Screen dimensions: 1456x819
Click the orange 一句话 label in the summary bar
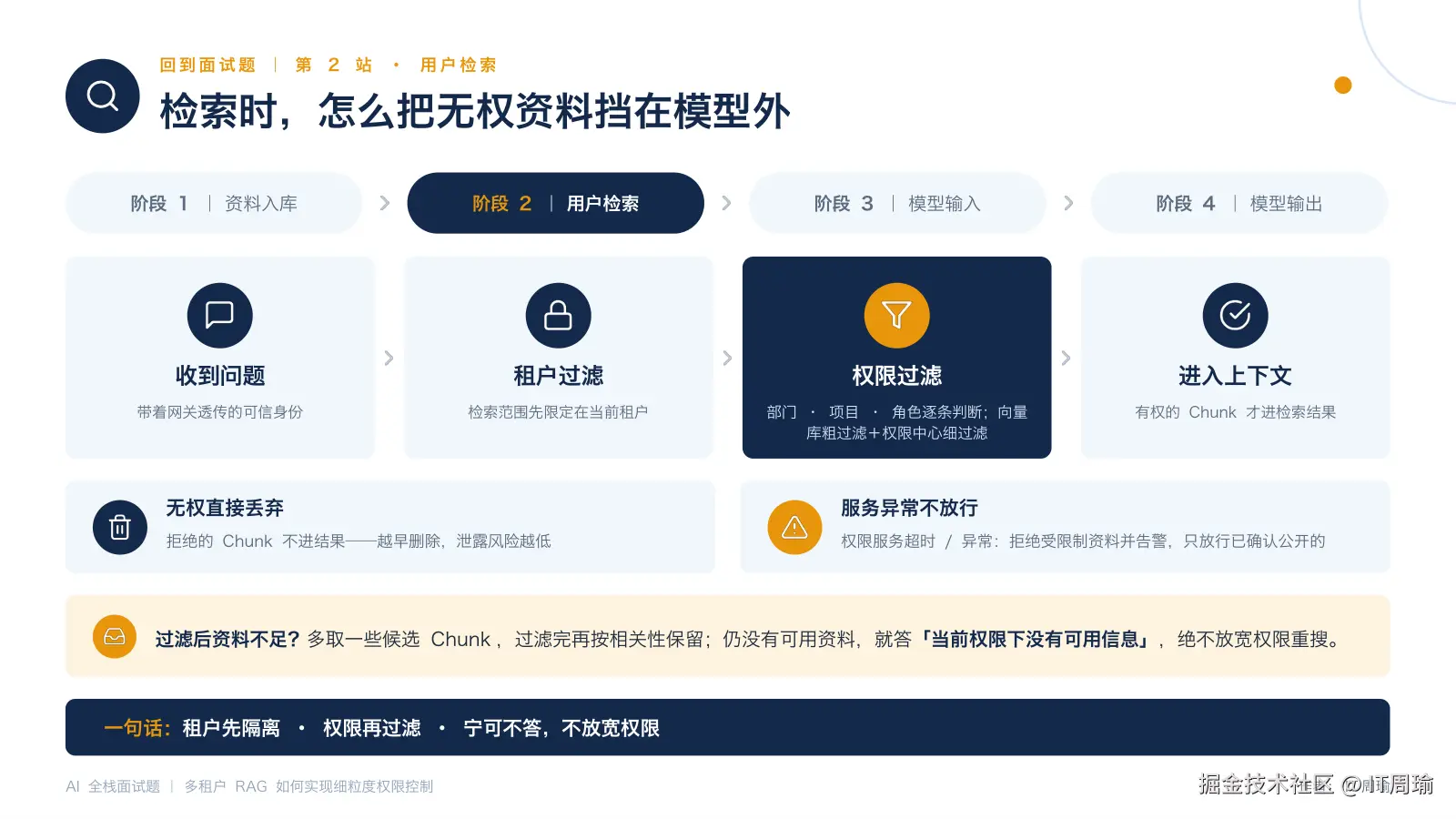(137, 728)
